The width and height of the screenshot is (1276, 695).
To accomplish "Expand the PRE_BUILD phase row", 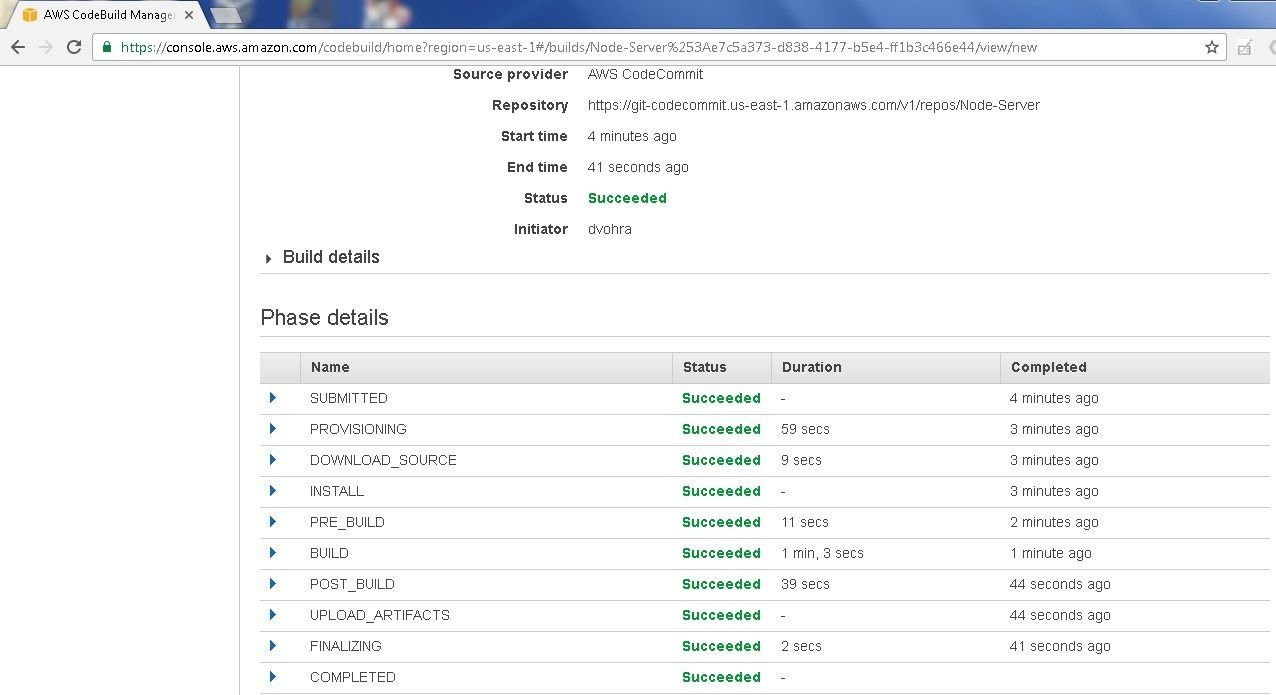I will click(x=272, y=522).
